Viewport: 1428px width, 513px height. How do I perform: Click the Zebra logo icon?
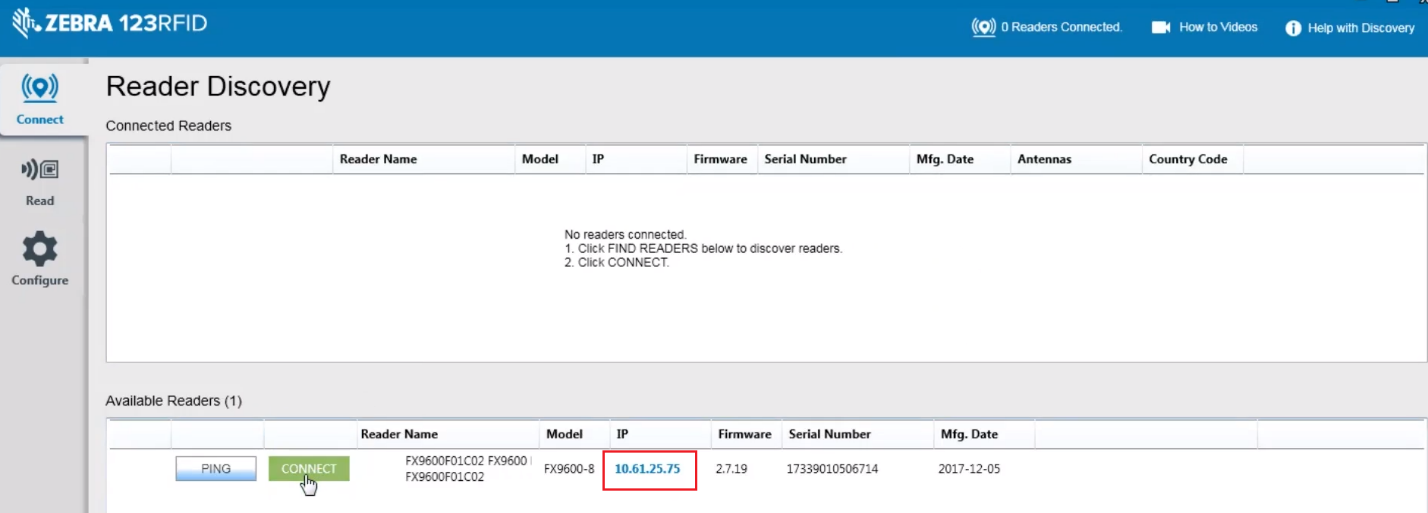pos(23,23)
